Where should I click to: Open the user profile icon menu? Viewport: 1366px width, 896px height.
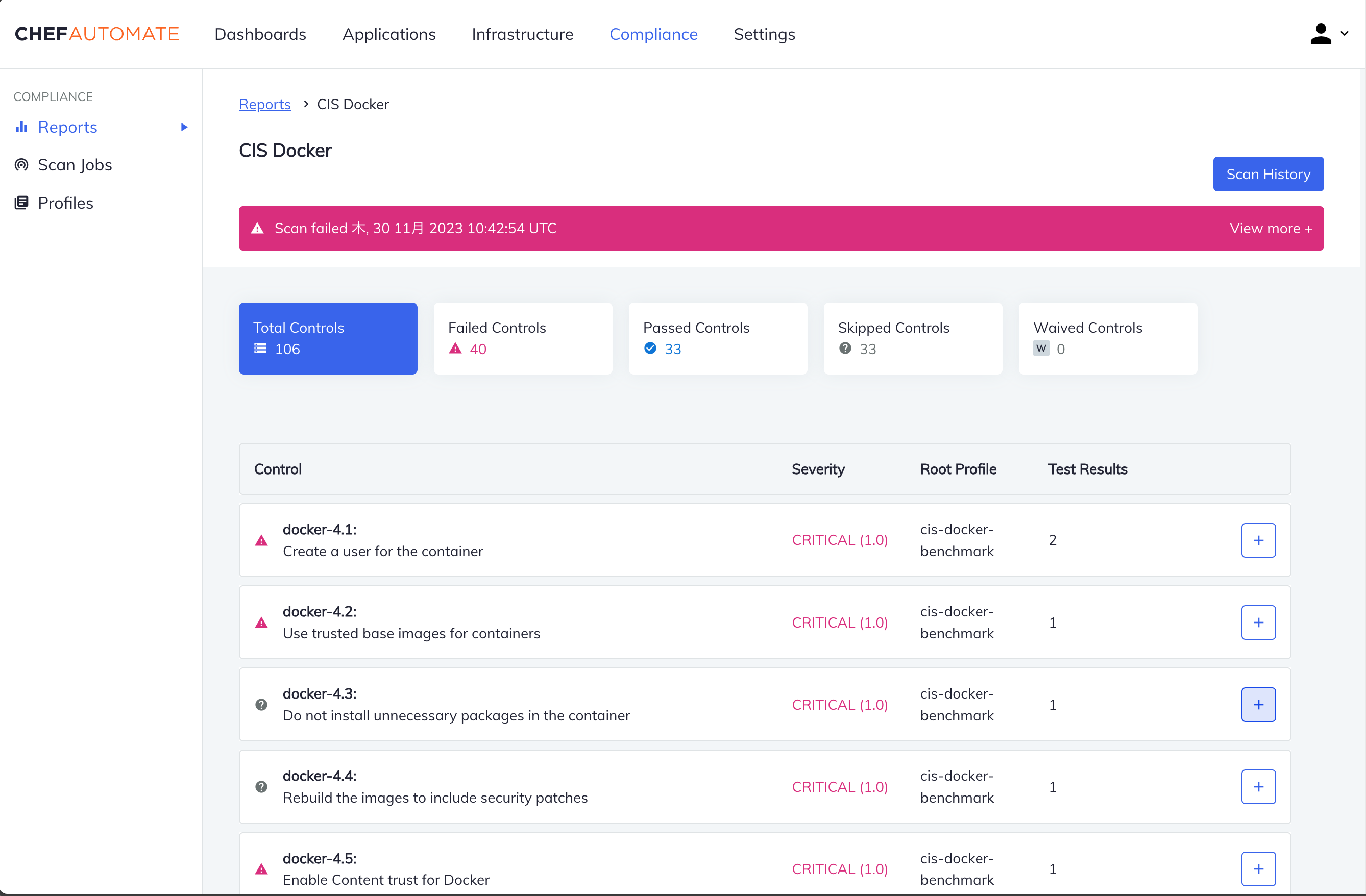pos(1321,34)
